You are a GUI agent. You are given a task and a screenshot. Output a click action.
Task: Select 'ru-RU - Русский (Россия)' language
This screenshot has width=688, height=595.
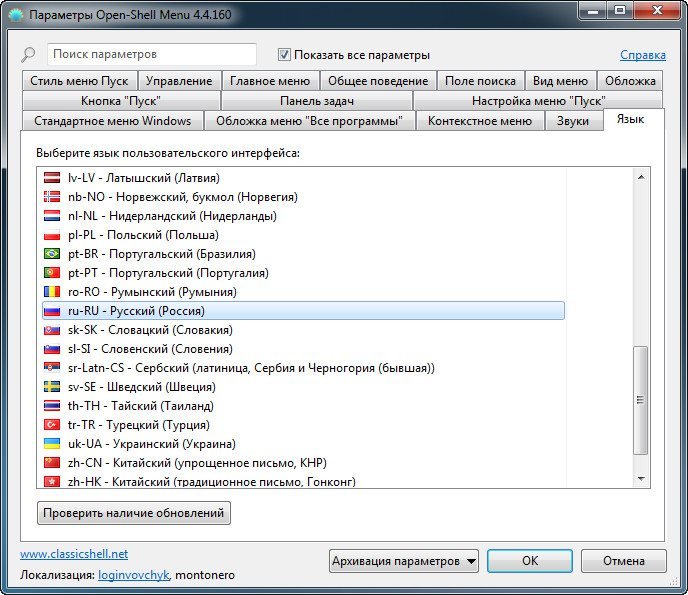[303, 311]
